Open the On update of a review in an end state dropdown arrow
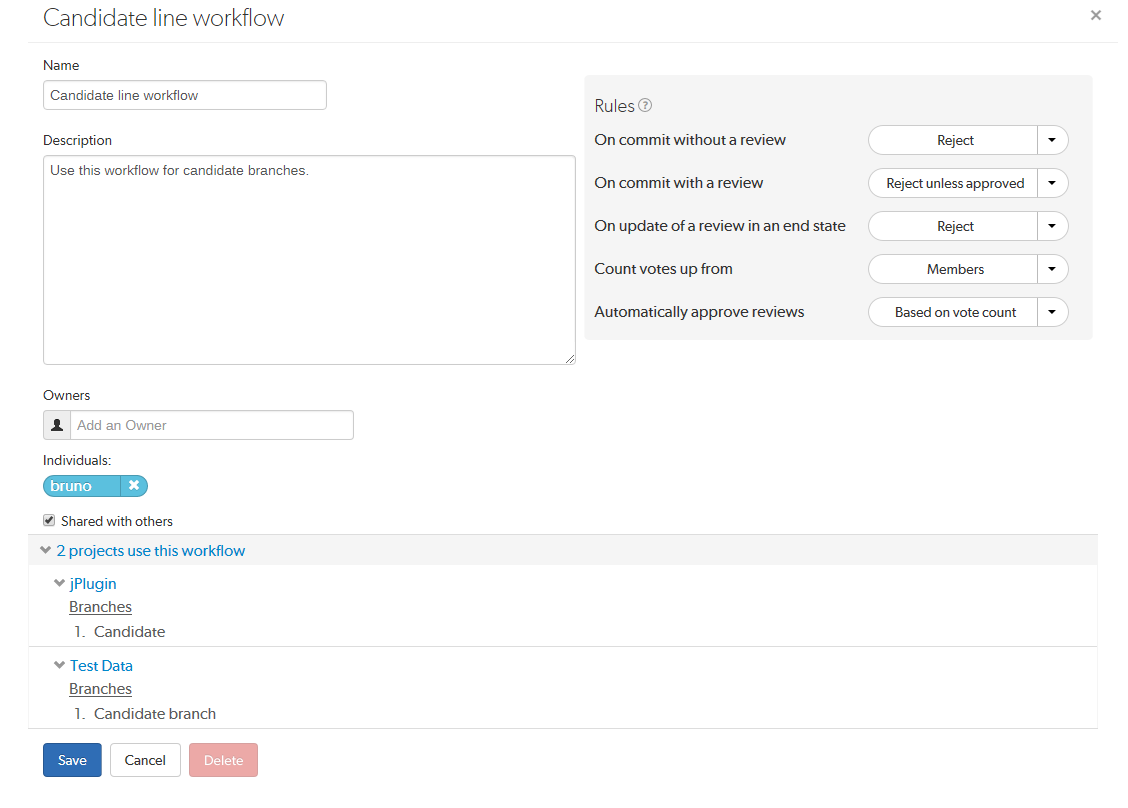Screen dimensions: 1128x808 [x=1052, y=226]
